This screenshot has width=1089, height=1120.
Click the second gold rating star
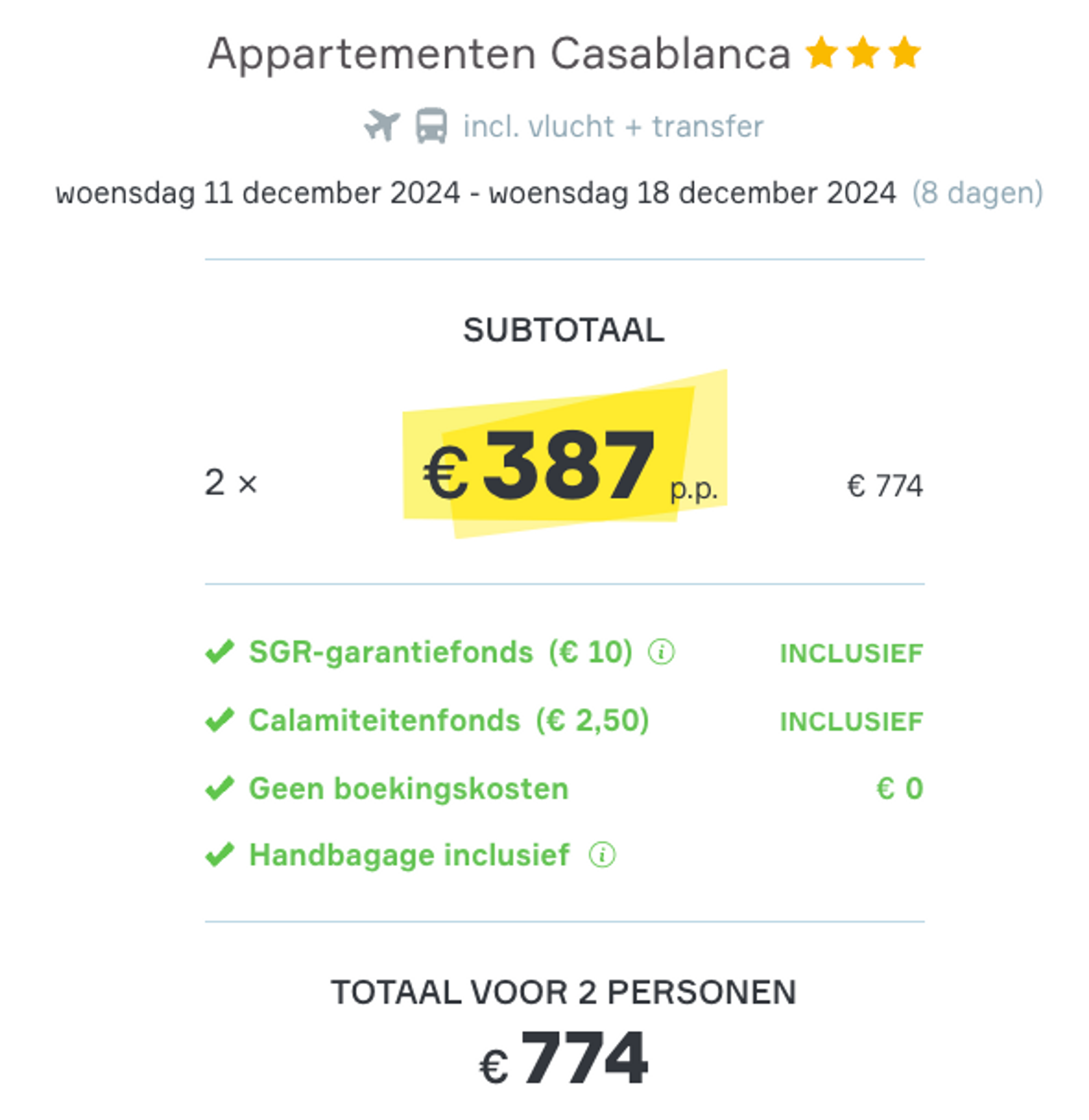[x=863, y=53]
